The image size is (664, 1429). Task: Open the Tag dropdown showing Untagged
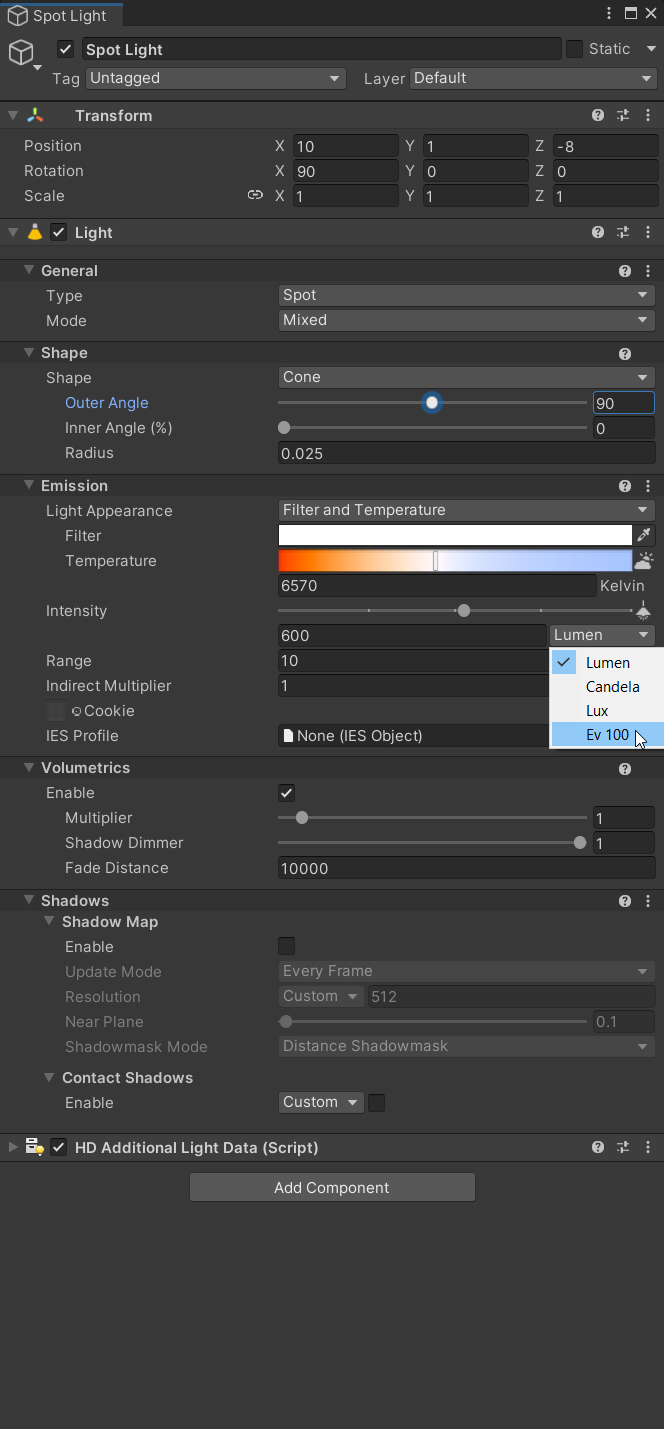(215, 78)
